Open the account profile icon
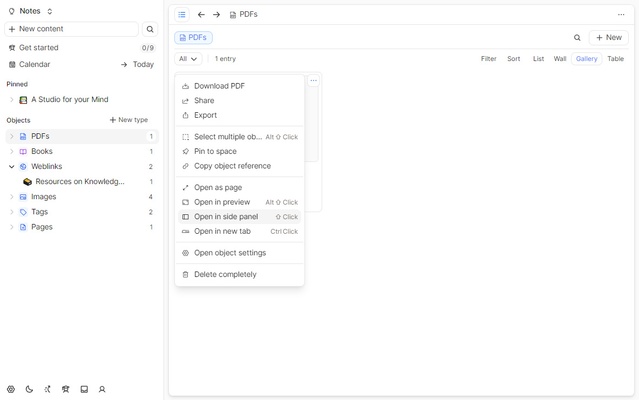This screenshot has height=400, width=639. (x=102, y=389)
